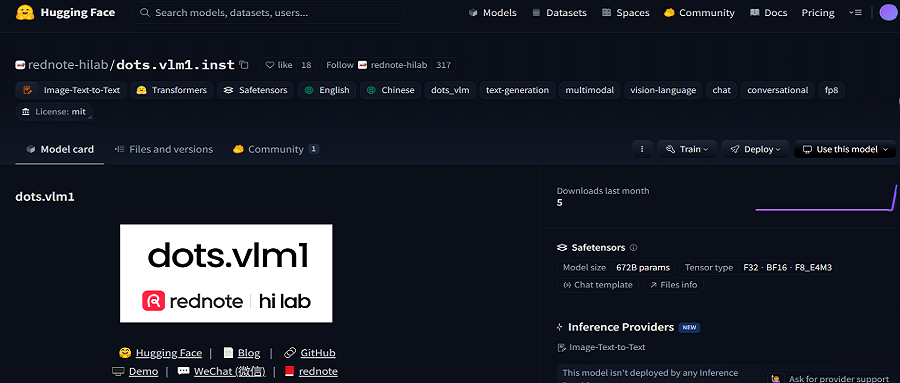This screenshot has width=900, height=383.
Task: Click the Chat template button
Action: [598, 285]
